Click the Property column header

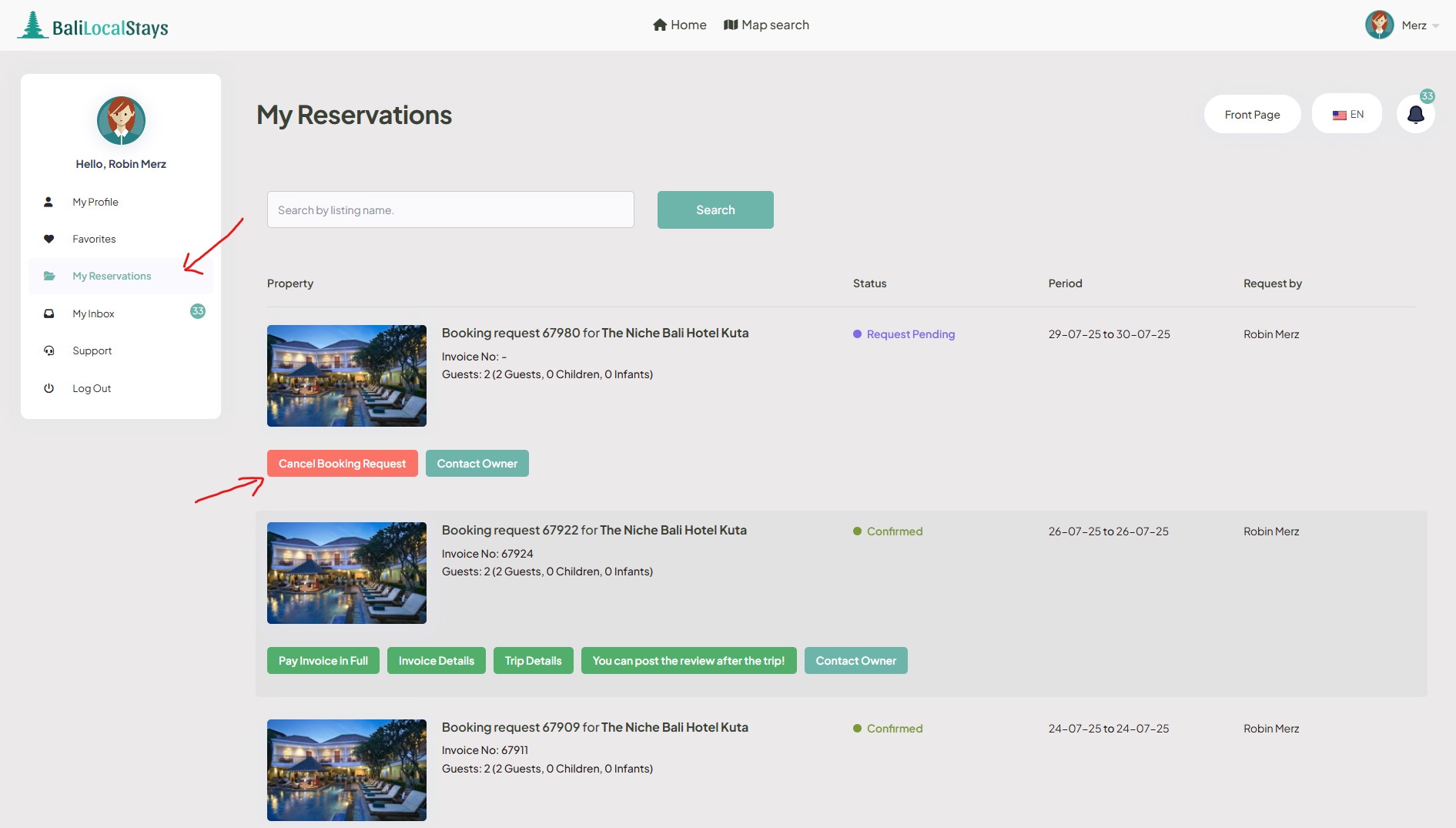[x=290, y=283]
